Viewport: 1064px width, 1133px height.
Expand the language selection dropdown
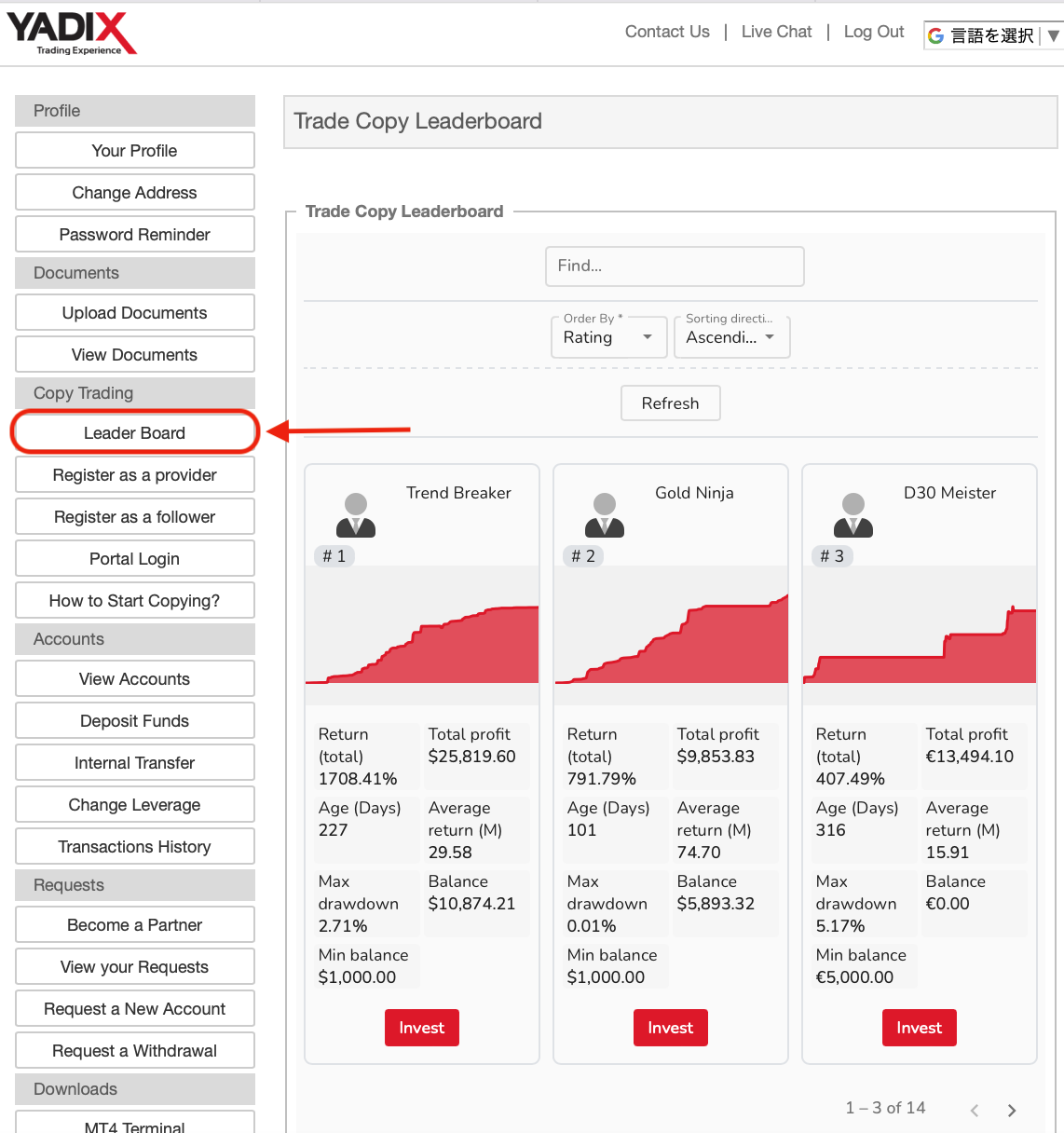(x=1053, y=35)
